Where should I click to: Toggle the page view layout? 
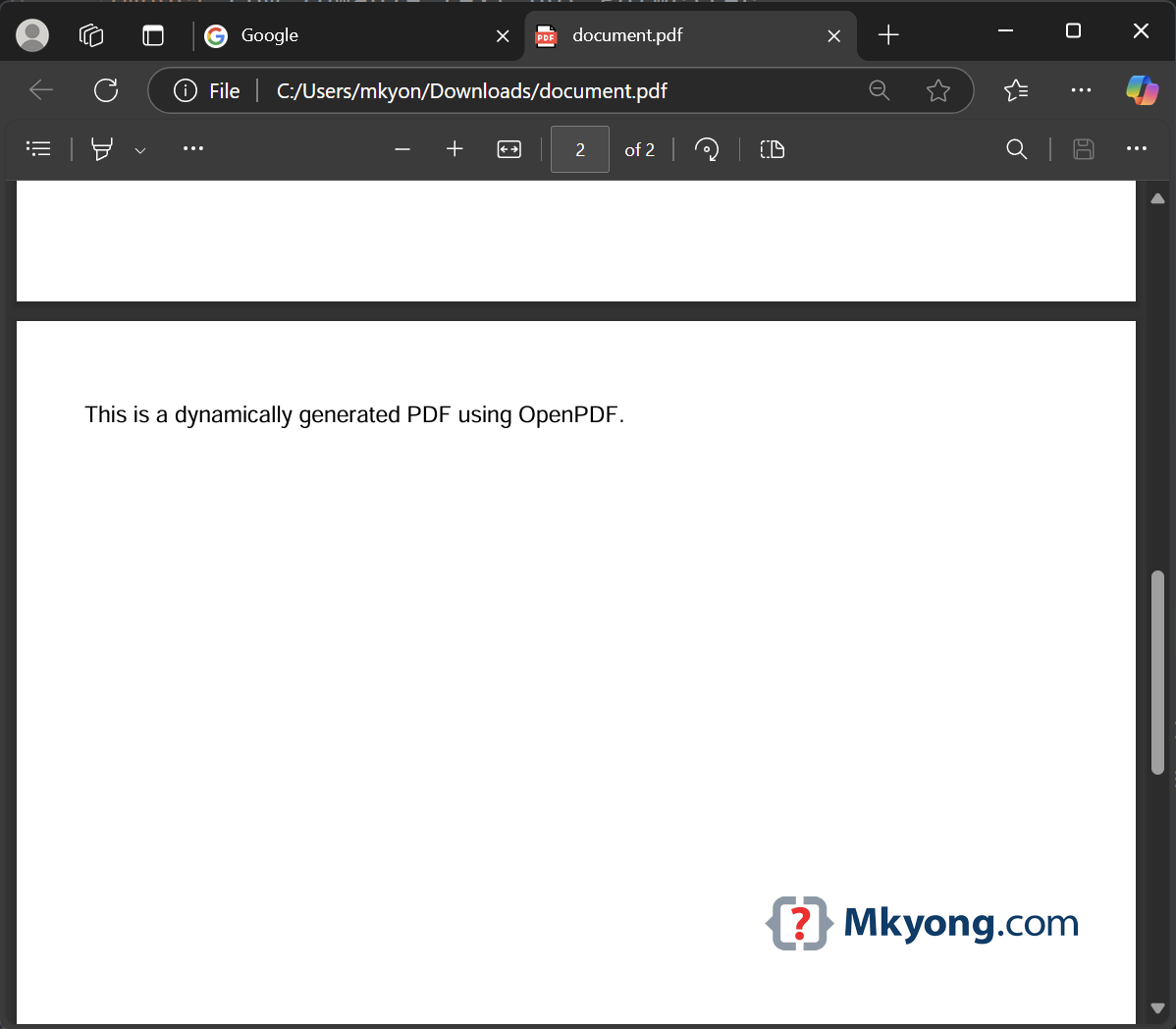[772, 149]
